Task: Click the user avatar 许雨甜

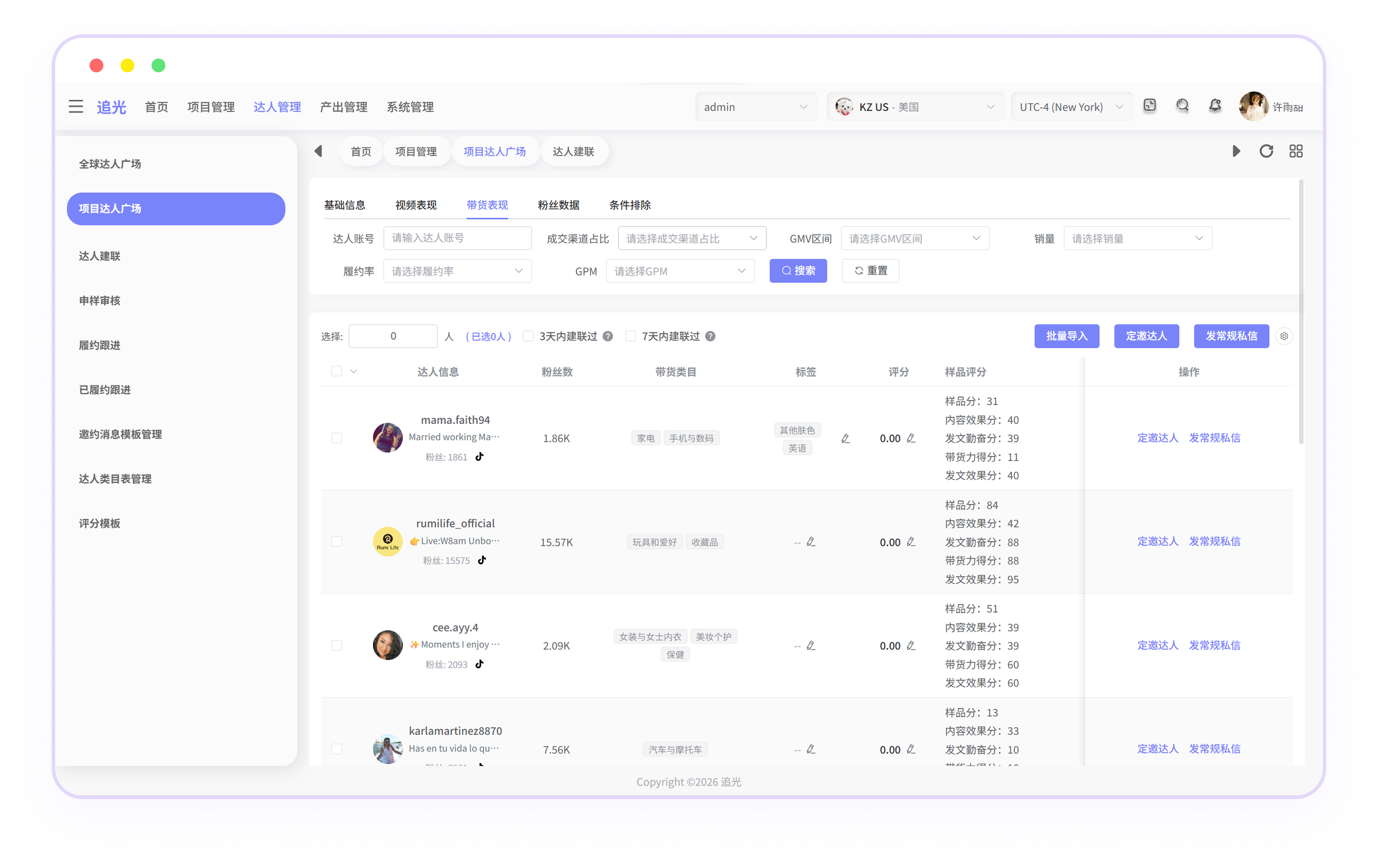Action: tap(1253, 106)
